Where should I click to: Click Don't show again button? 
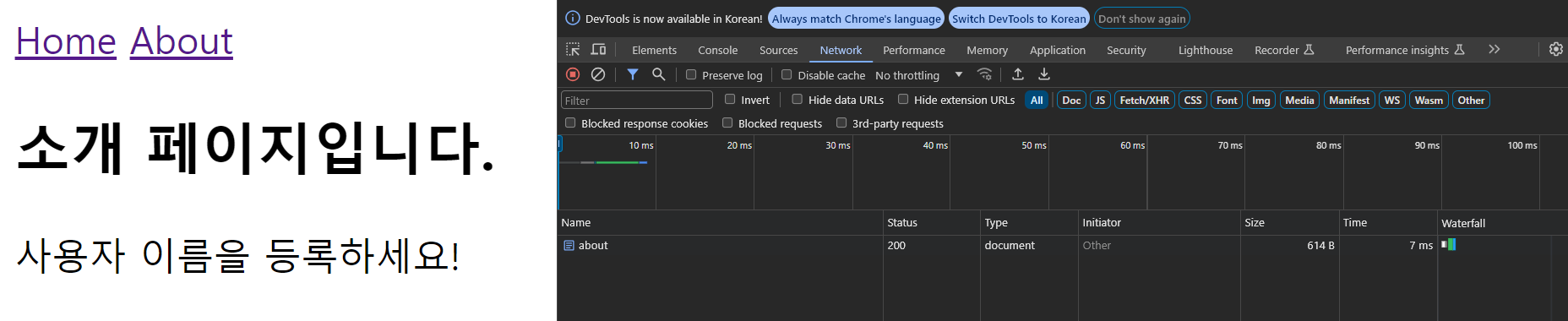[x=1142, y=19]
